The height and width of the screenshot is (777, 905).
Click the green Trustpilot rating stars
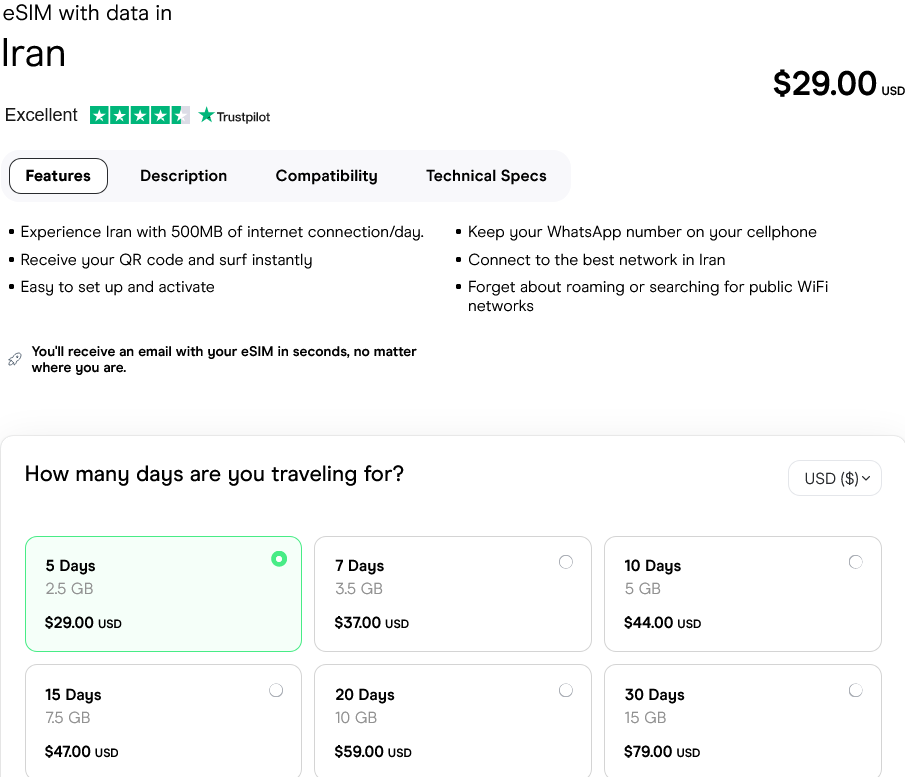coord(139,115)
